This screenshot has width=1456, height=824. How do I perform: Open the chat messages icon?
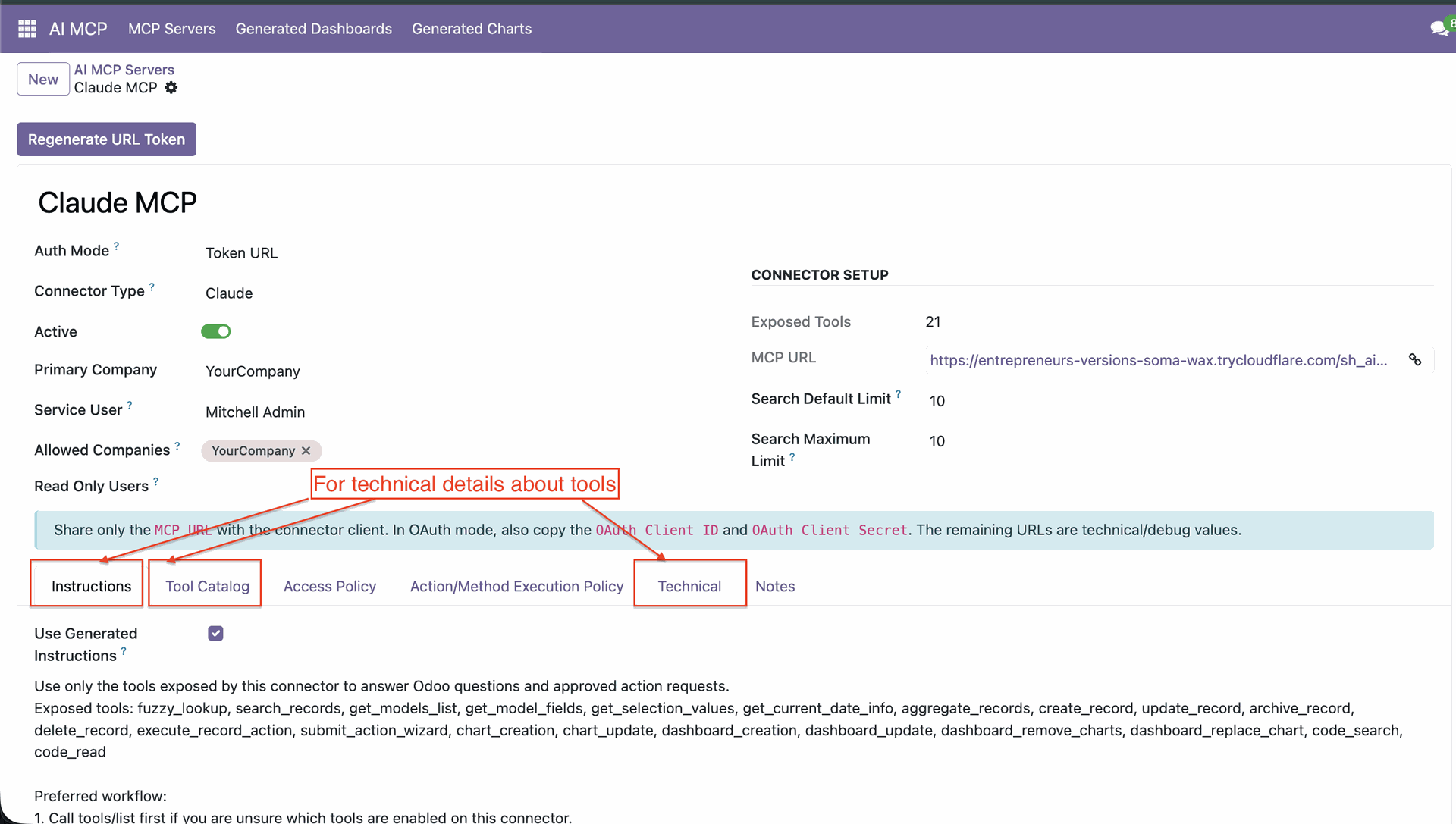pyautogui.click(x=1438, y=29)
